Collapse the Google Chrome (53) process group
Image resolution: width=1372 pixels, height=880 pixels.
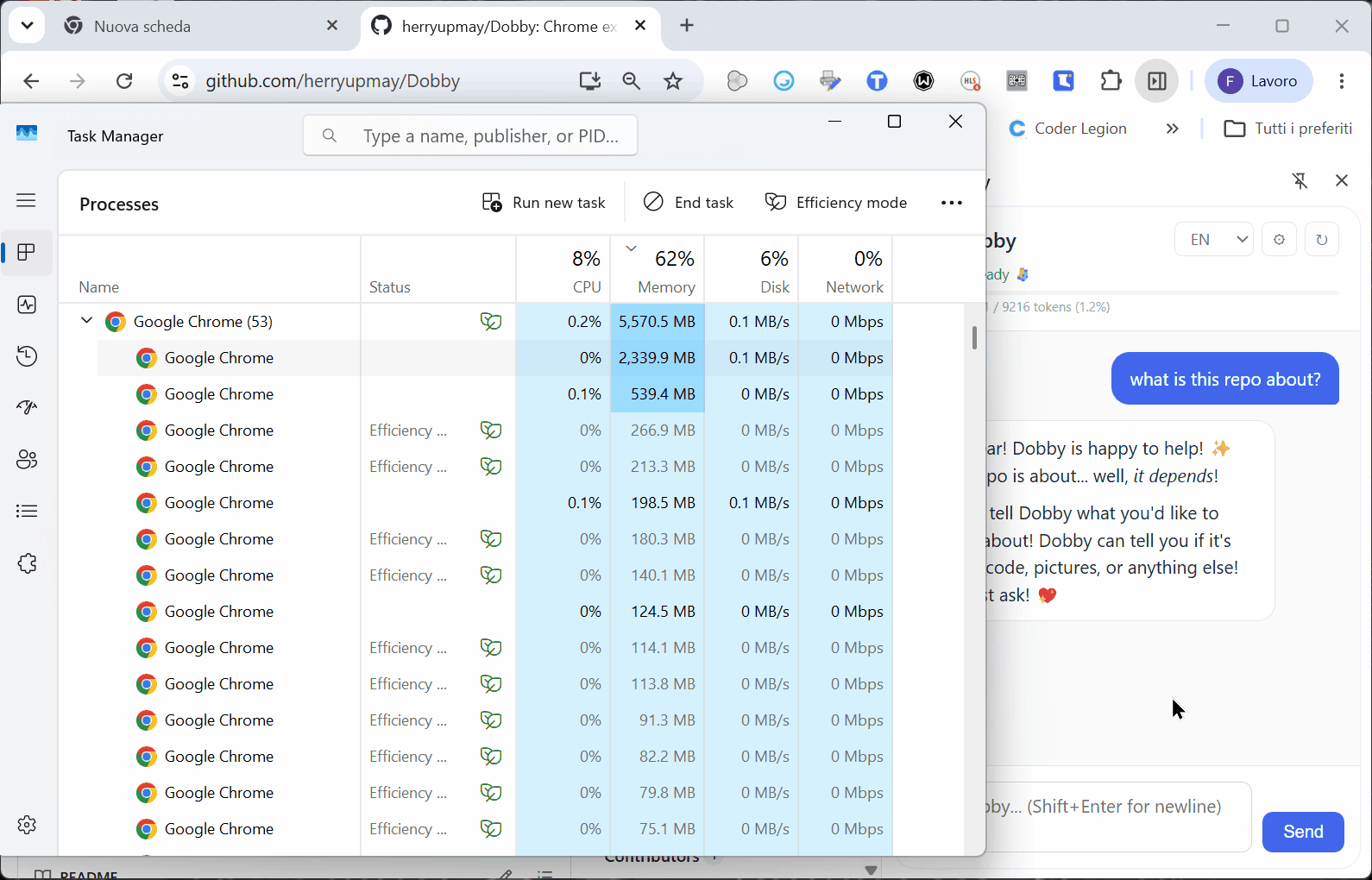click(x=86, y=321)
